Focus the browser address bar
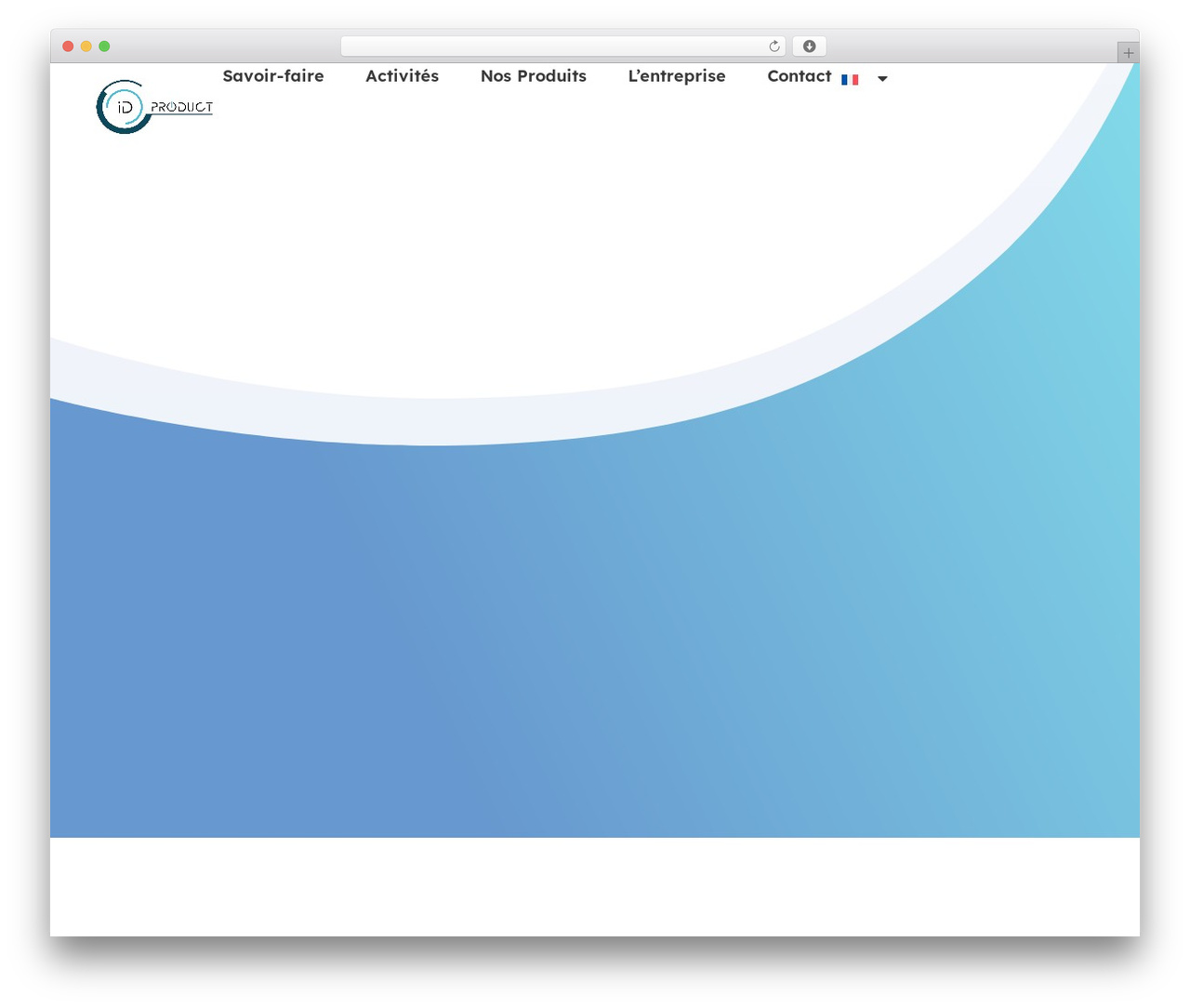This screenshot has width=1190, height=1008. pos(562,46)
